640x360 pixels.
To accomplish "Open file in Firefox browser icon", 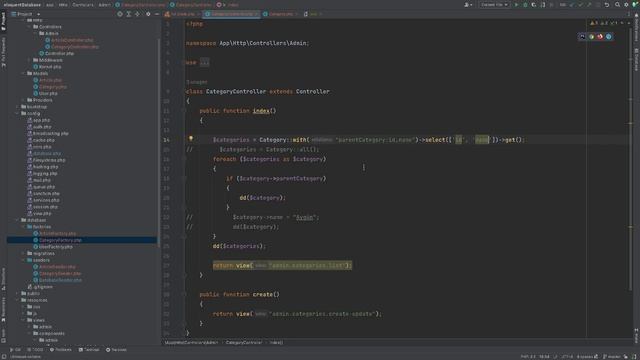I will pos(600,37).
